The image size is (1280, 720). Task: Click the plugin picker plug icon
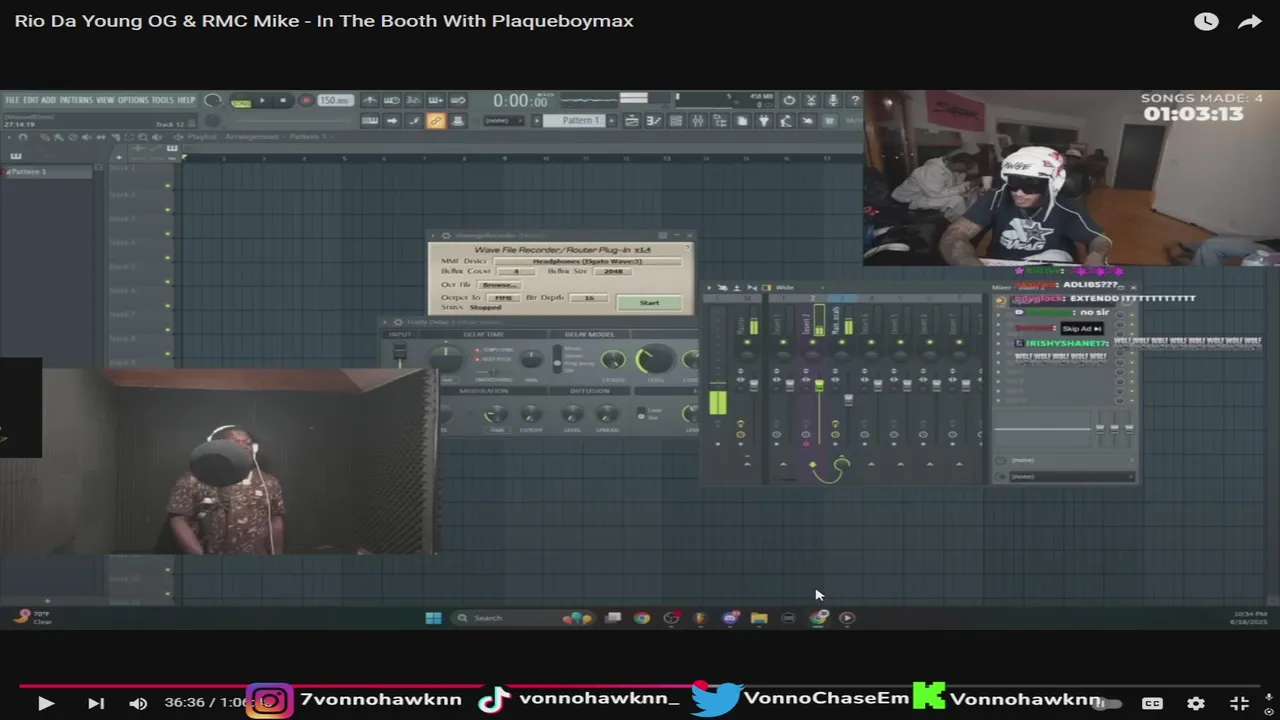(x=764, y=121)
